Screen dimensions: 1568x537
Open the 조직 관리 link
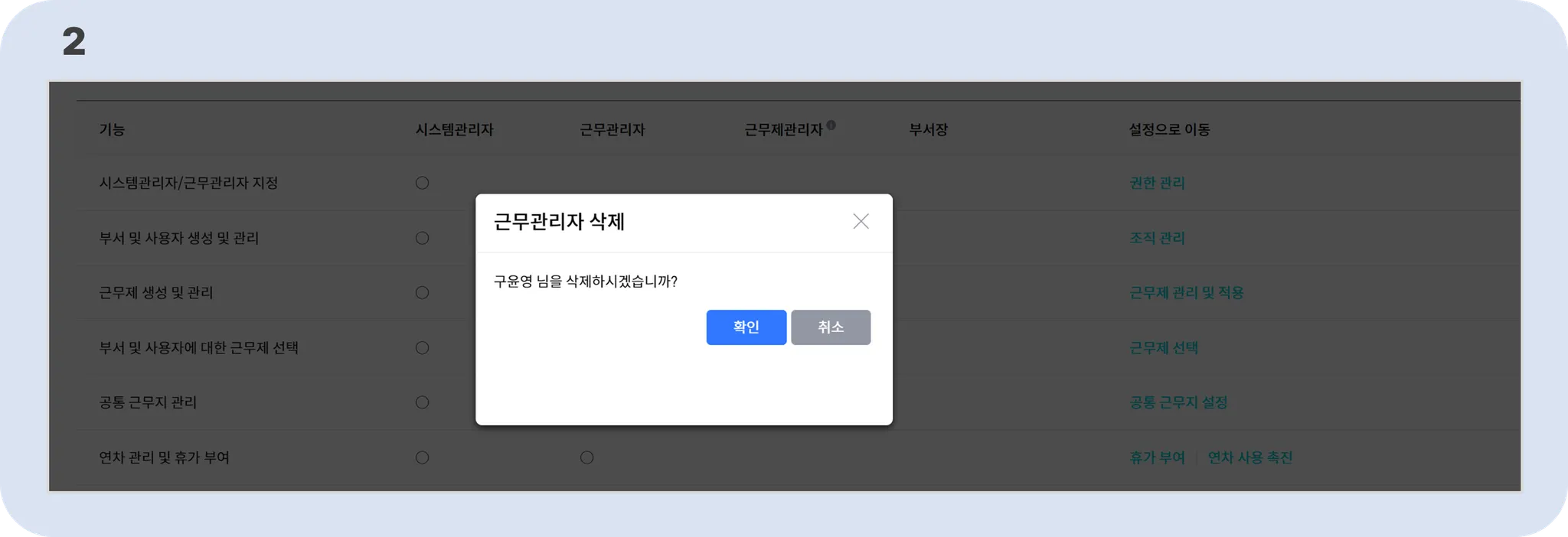1157,238
